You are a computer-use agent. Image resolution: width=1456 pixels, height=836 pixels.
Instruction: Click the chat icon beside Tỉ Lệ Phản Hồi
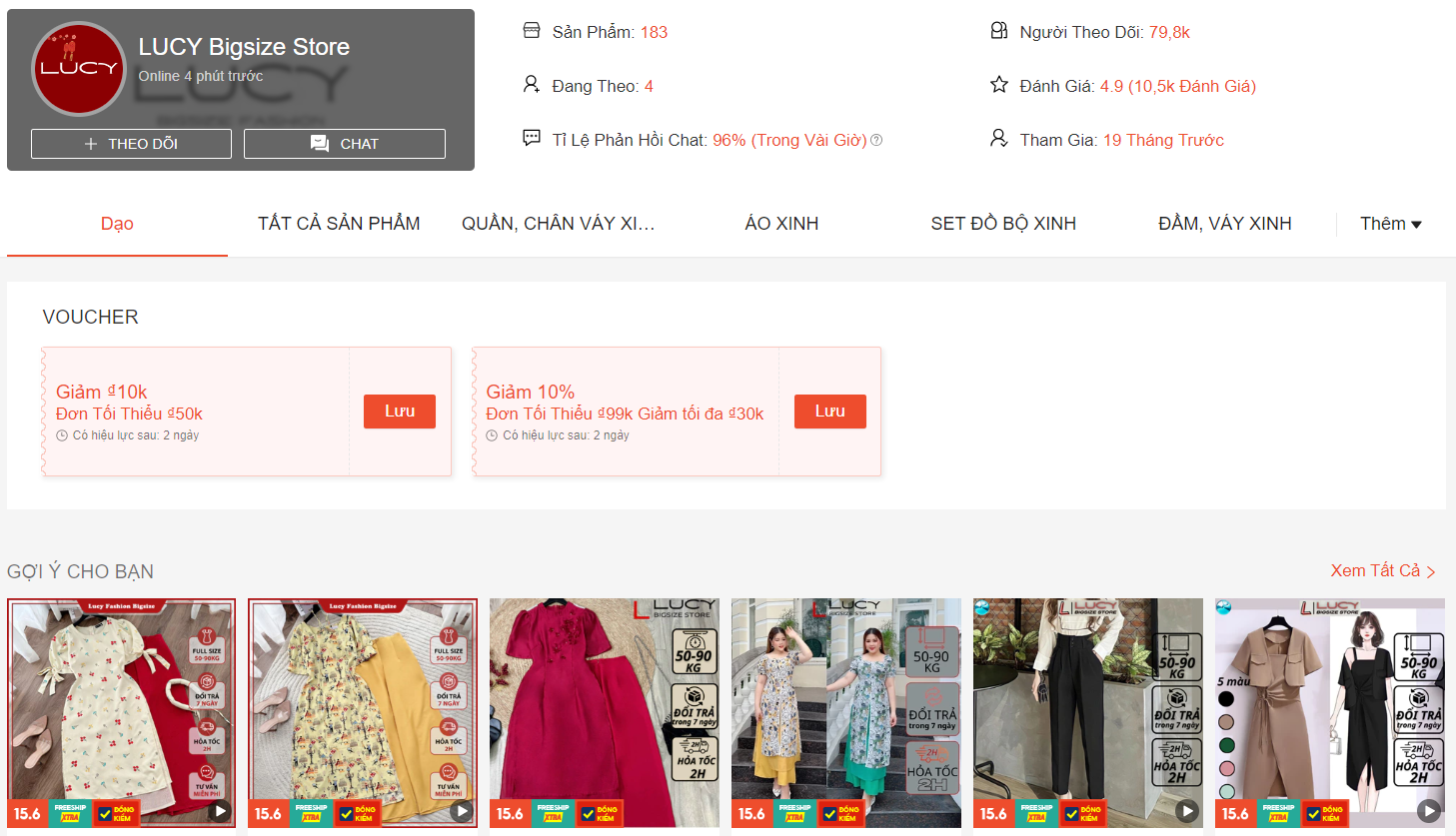(x=532, y=138)
